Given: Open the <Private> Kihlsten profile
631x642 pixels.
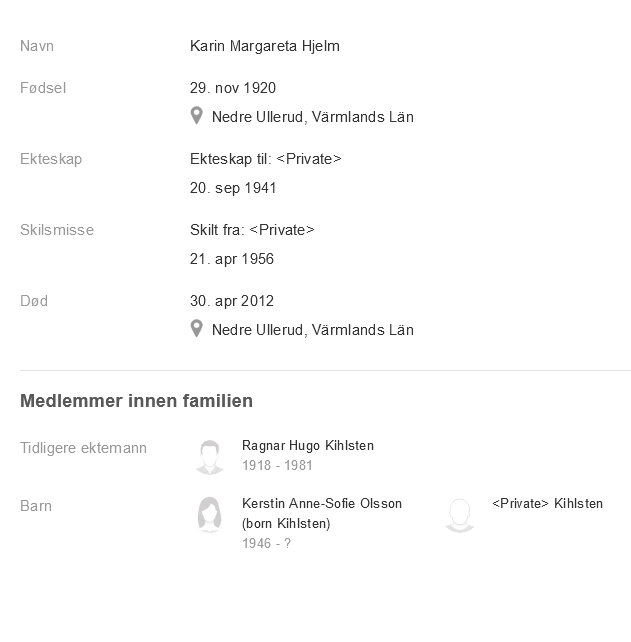Looking at the screenshot, I should point(547,504).
